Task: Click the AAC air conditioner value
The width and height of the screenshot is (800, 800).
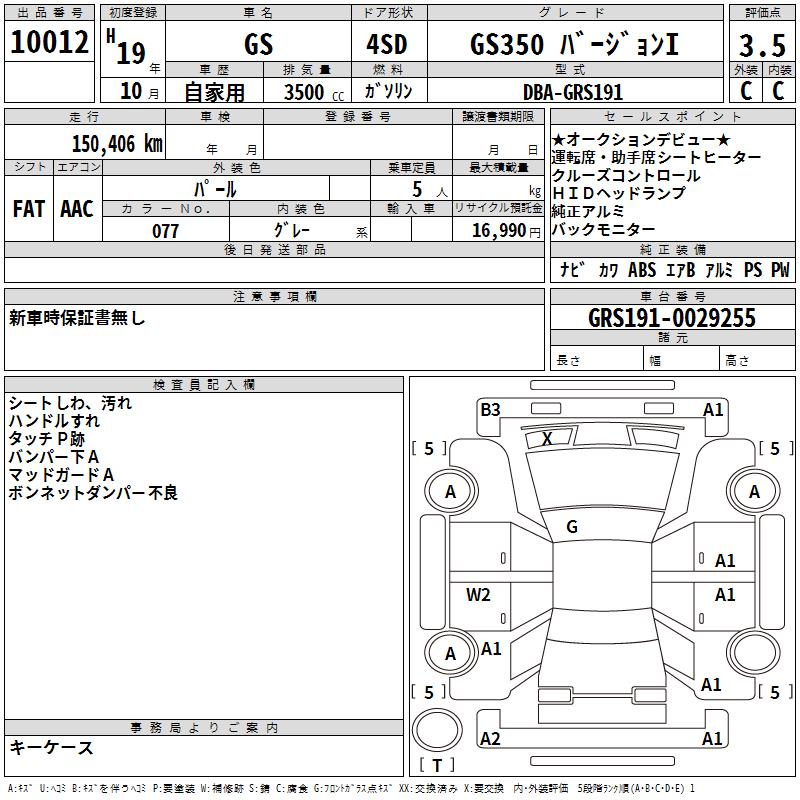Action: click(77, 209)
